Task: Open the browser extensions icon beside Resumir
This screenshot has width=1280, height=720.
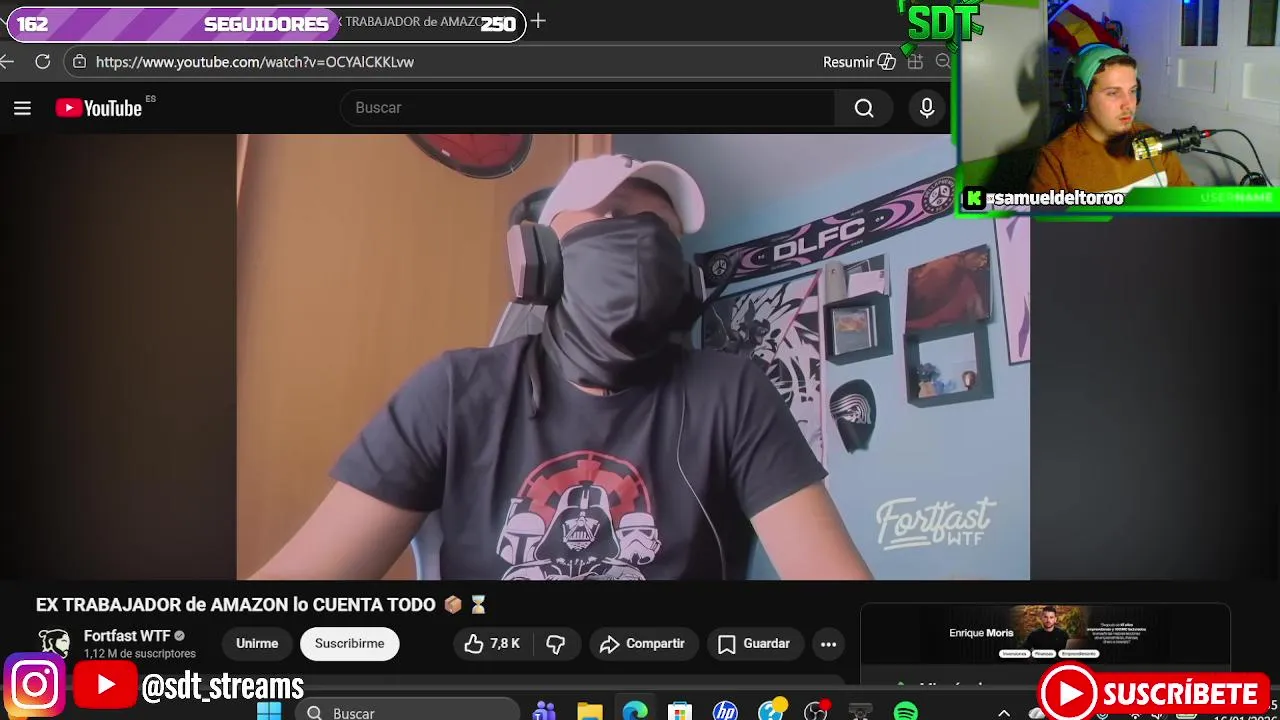Action: point(915,62)
